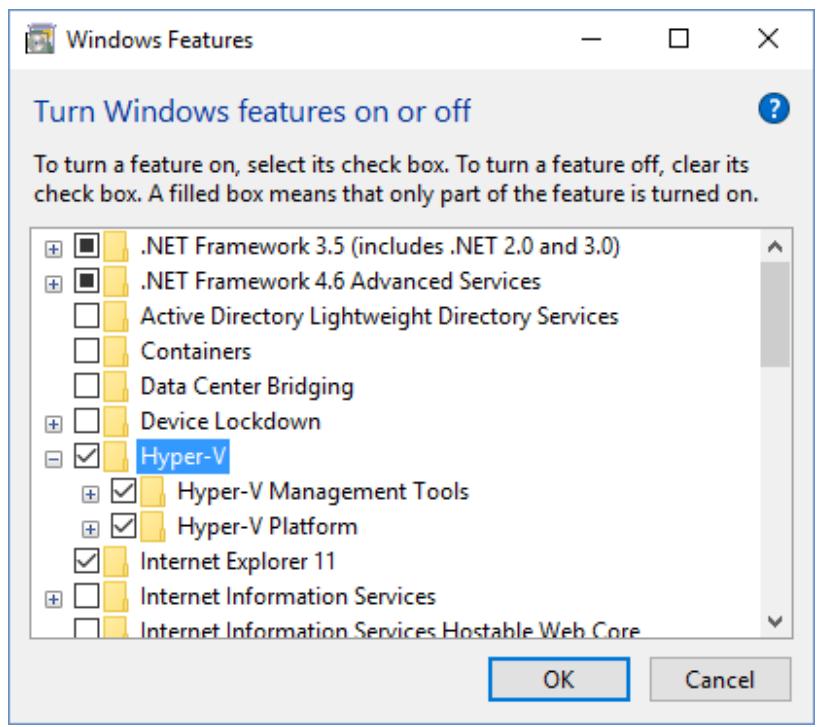The width and height of the screenshot is (817, 727).
Task: Click the Device Lockdown folder icon
Action: click(x=116, y=421)
